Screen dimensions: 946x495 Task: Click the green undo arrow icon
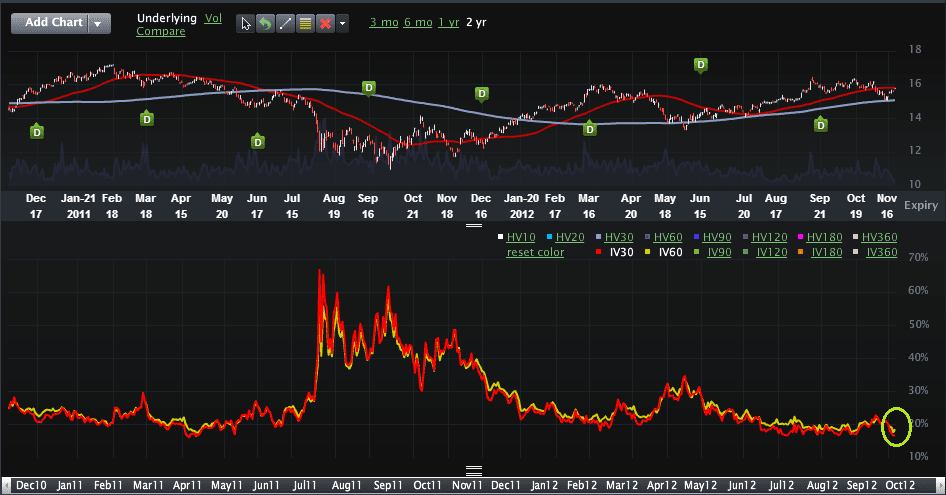[264, 23]
